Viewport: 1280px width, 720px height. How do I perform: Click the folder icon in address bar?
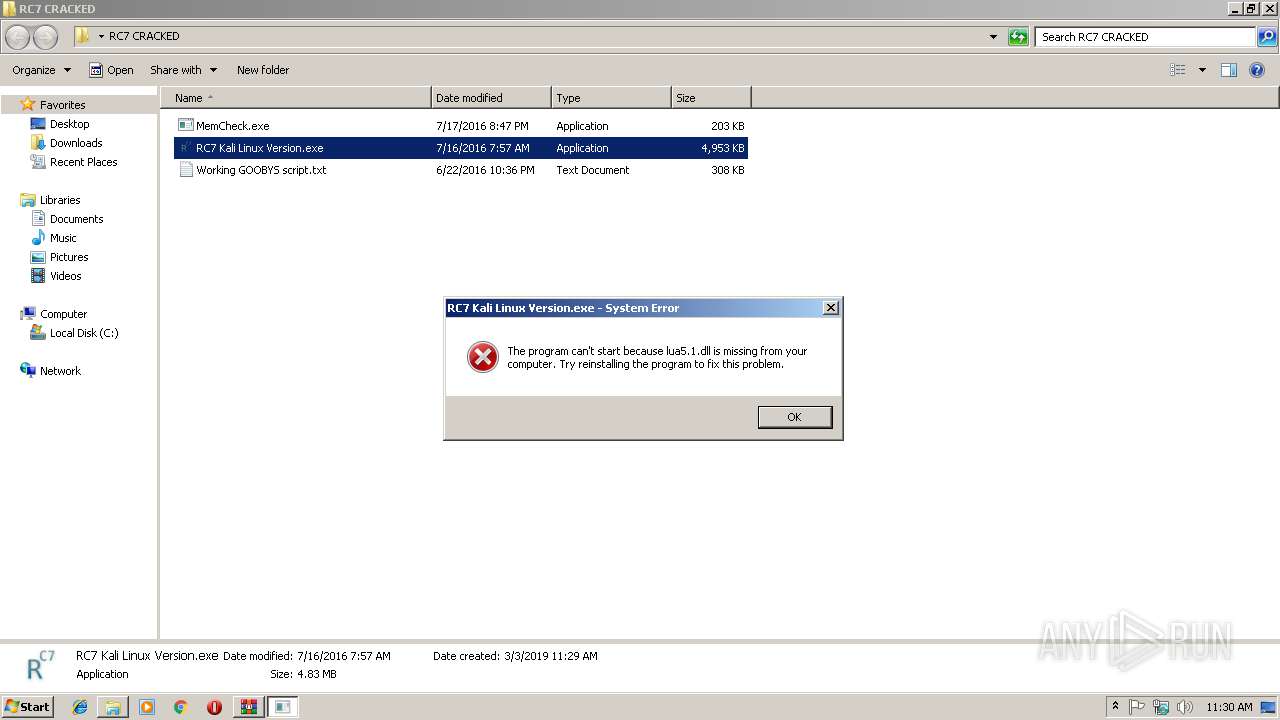pos(83,36)
